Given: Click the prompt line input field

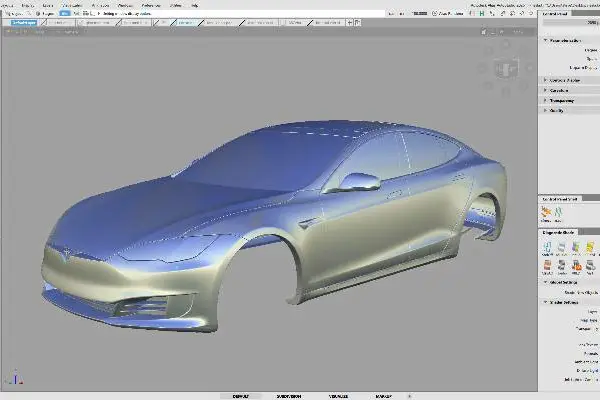Looking at the screenshot, I should 241,13.
